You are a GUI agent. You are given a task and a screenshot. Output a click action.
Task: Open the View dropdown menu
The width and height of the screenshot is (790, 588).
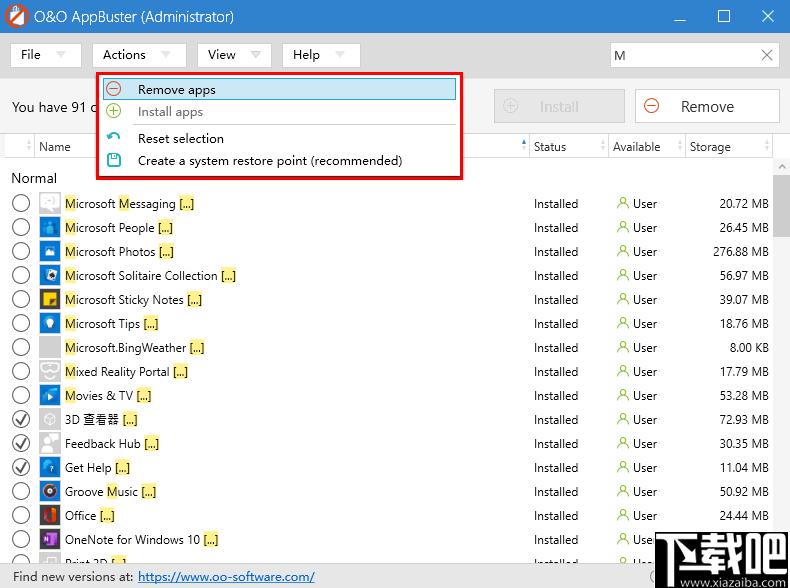click(x=234, y=55)
